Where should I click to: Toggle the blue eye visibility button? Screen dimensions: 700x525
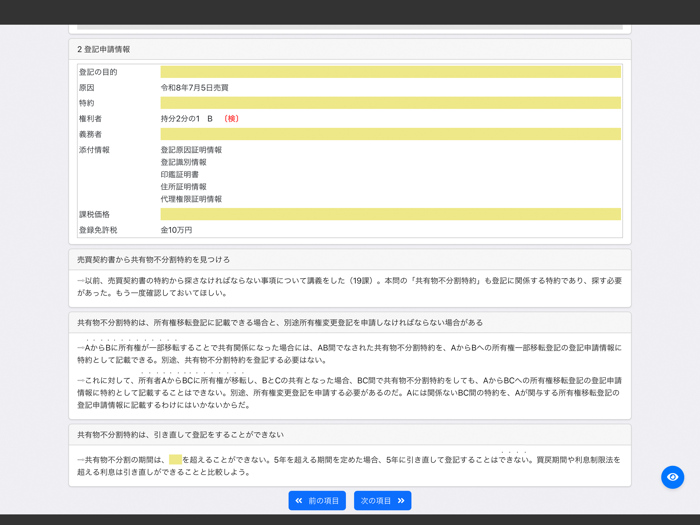point(672,477)
